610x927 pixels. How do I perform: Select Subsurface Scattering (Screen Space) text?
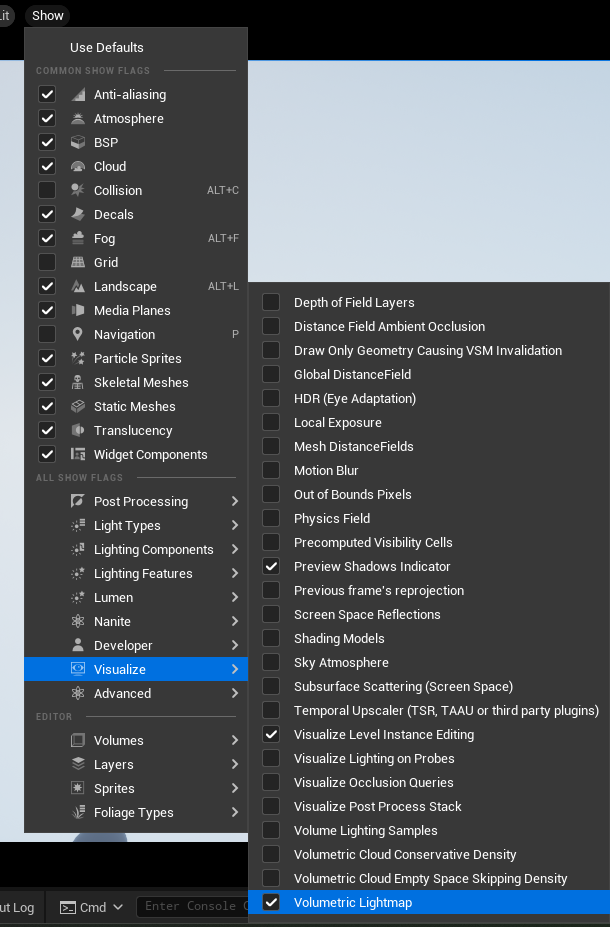(x=403, y=687)
